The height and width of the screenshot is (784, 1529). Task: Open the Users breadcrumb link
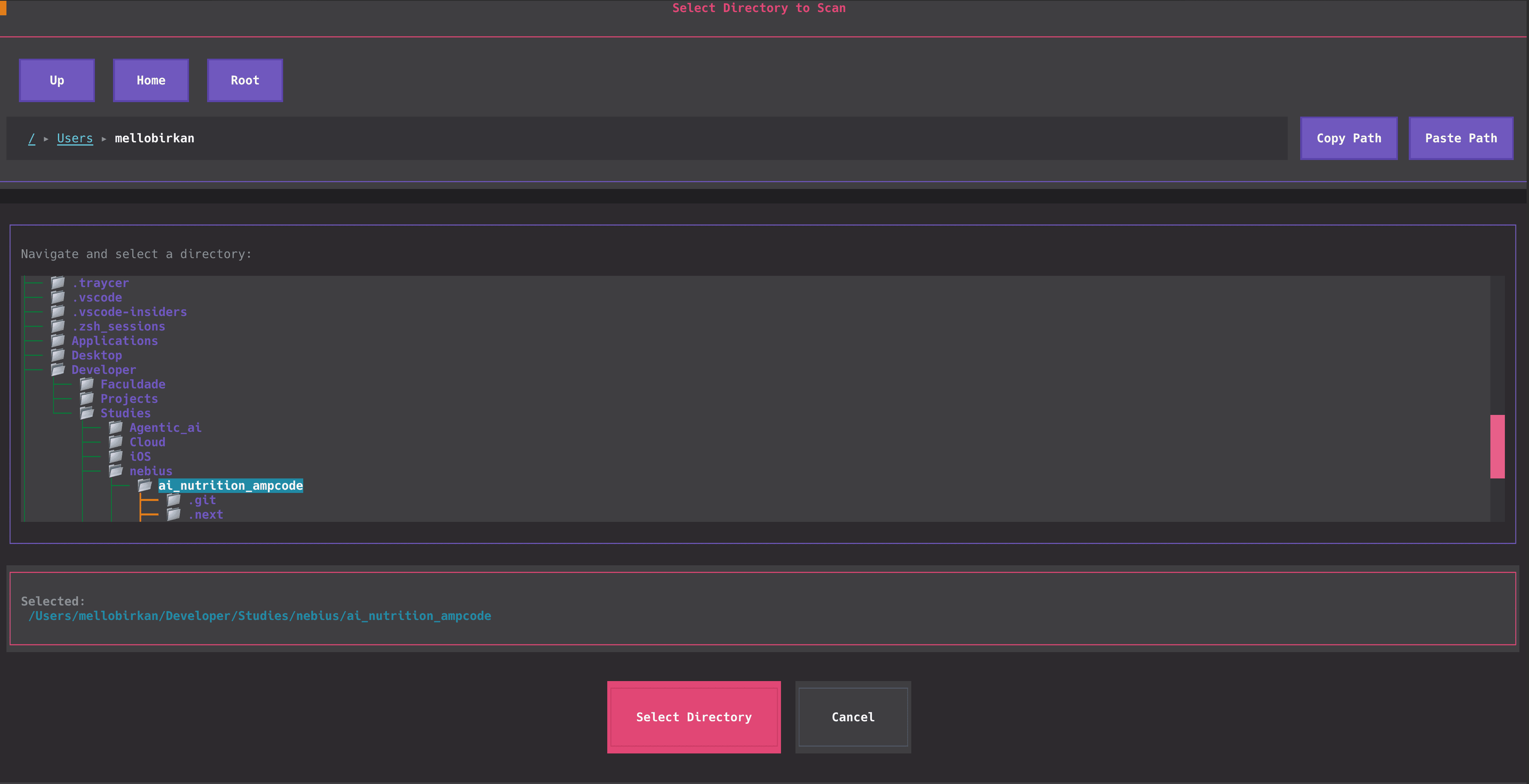(75, 138)
